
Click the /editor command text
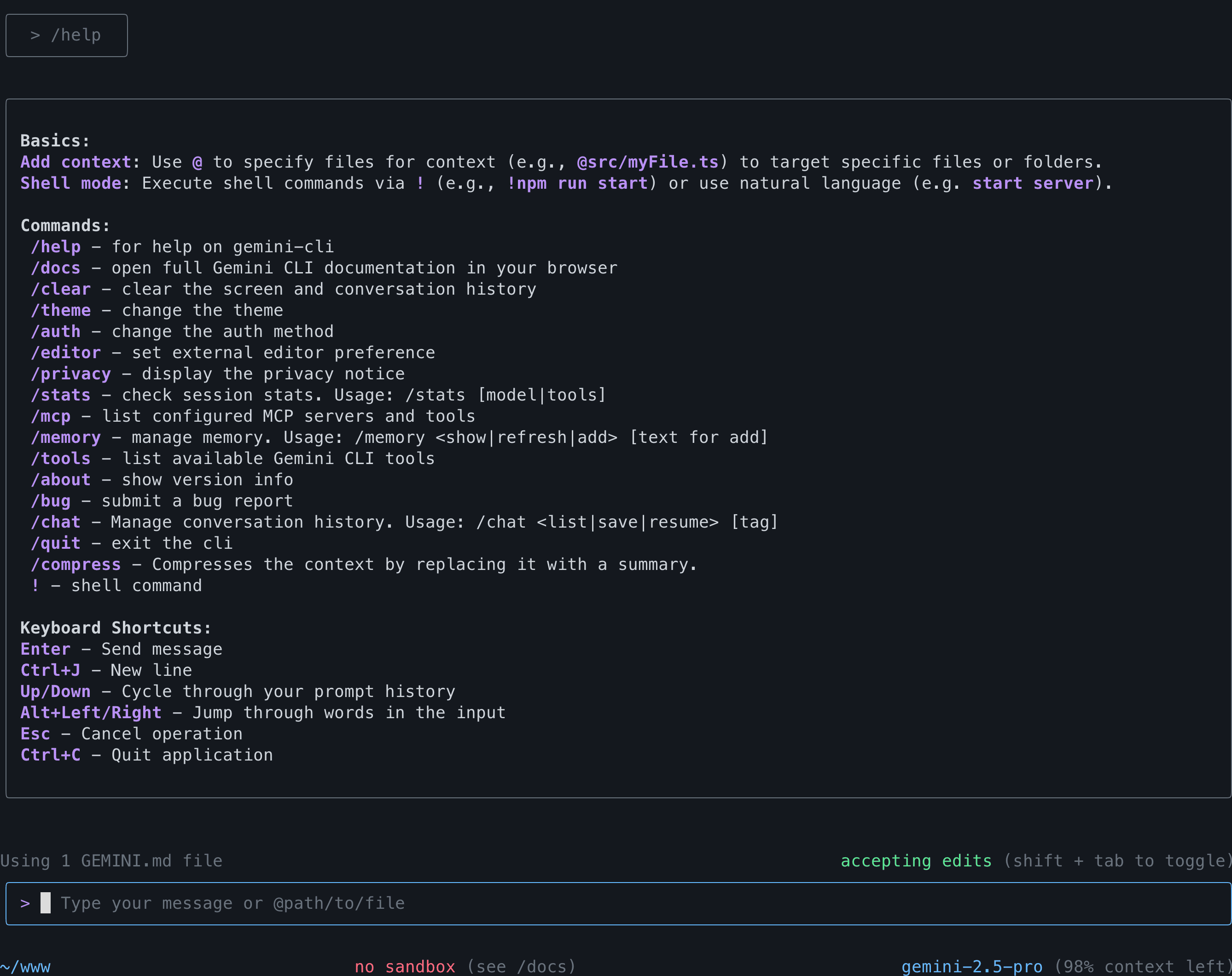(66, 353)
